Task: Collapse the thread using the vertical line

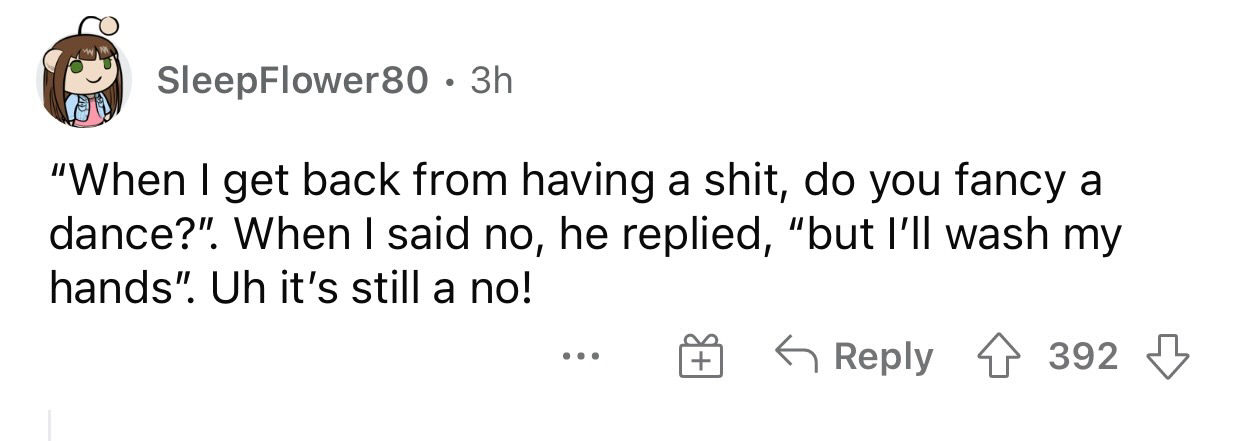Action: click(49, 424)
